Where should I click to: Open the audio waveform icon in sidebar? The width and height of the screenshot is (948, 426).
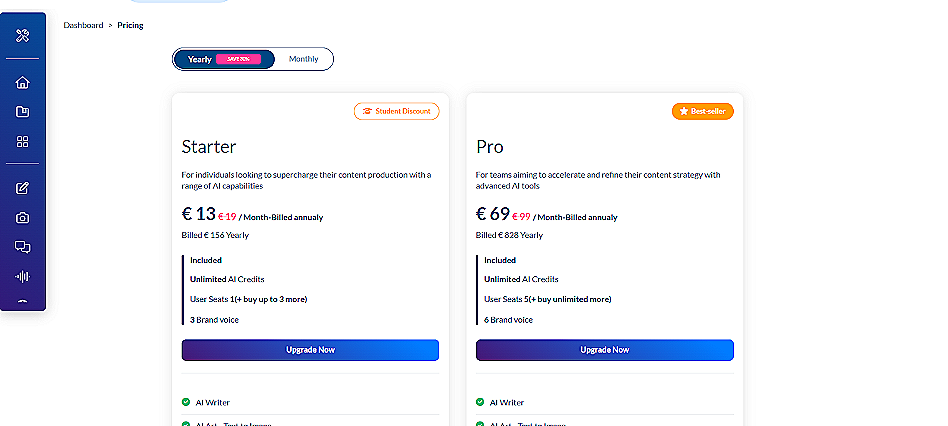click(22, 276)
